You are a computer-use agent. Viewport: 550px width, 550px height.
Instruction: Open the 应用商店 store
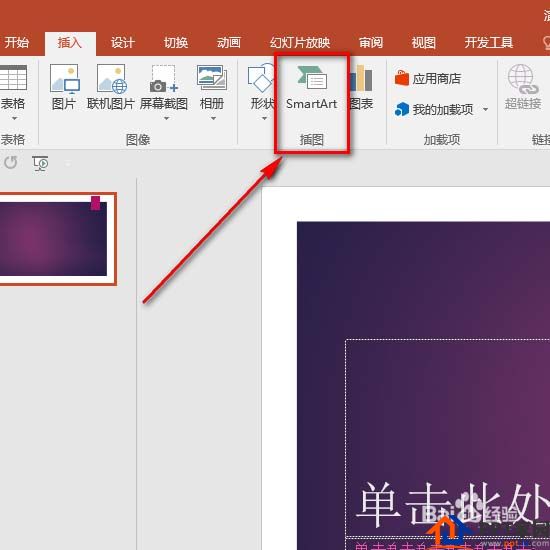point(428,79)
